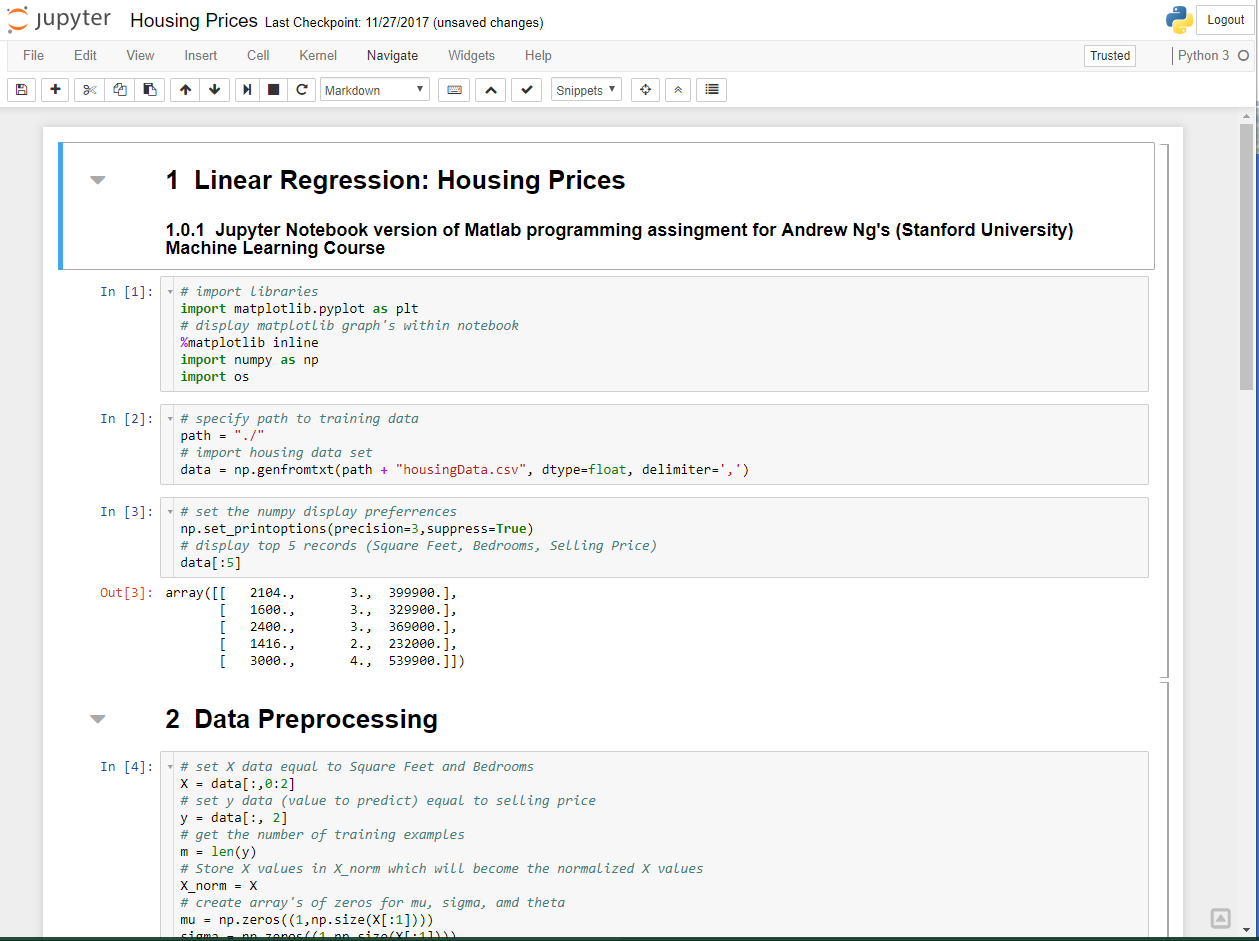
Task: Open the Cell menu
Action: pos(258,56)
